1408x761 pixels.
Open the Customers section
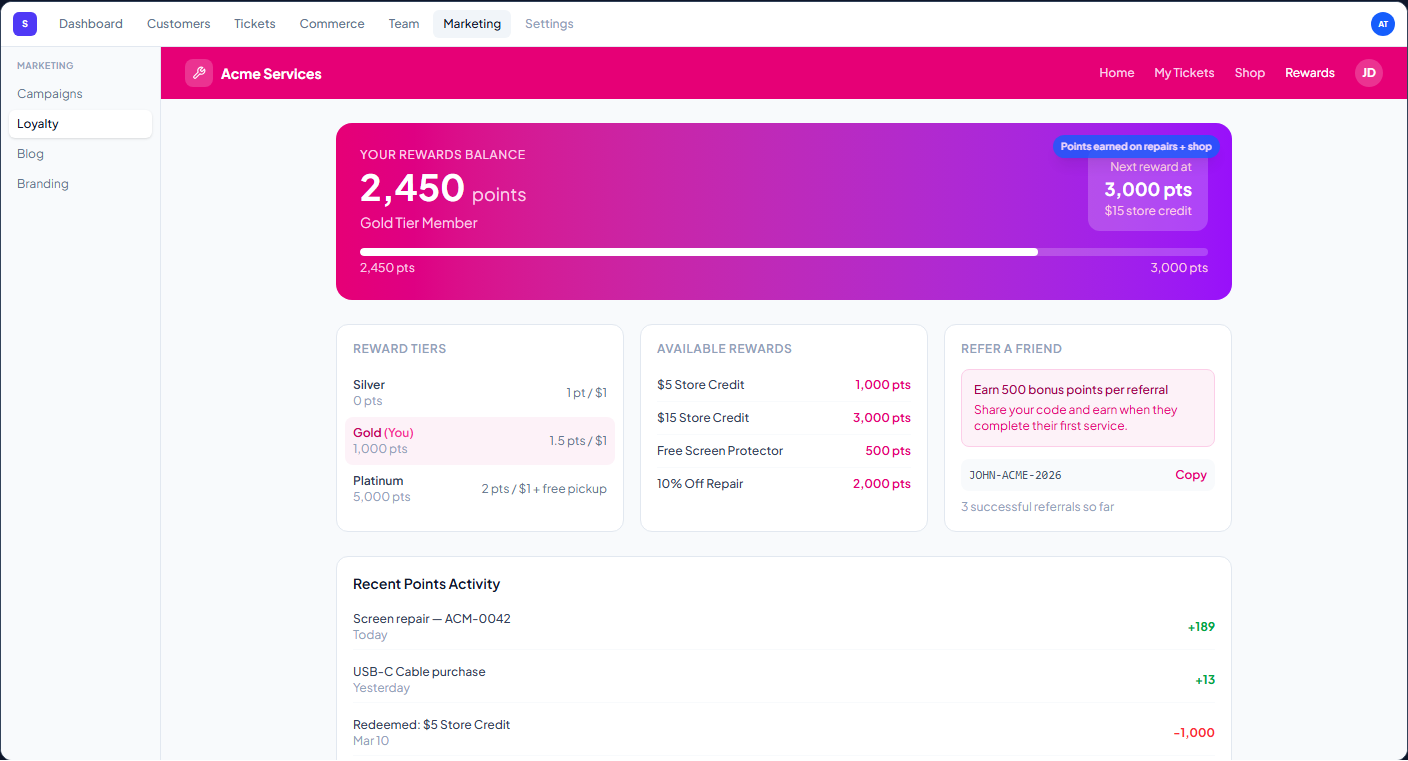[179, 24]
